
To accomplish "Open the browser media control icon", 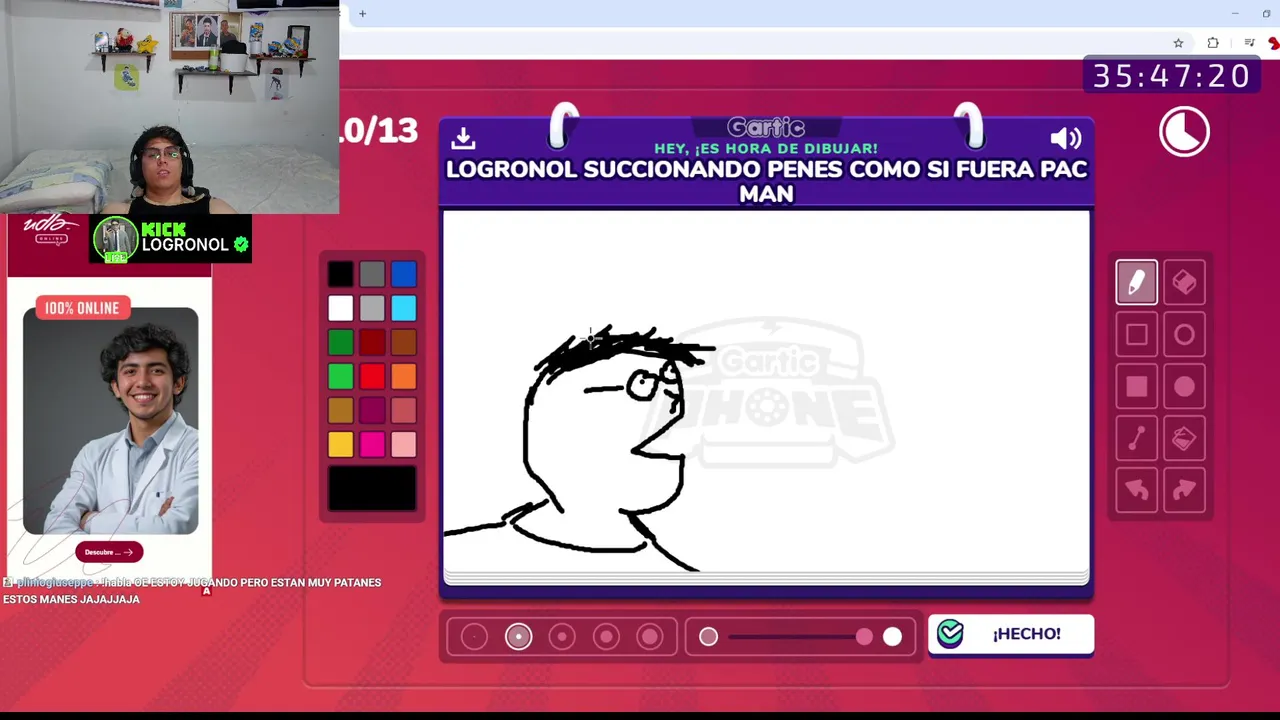I will 1249,43.
